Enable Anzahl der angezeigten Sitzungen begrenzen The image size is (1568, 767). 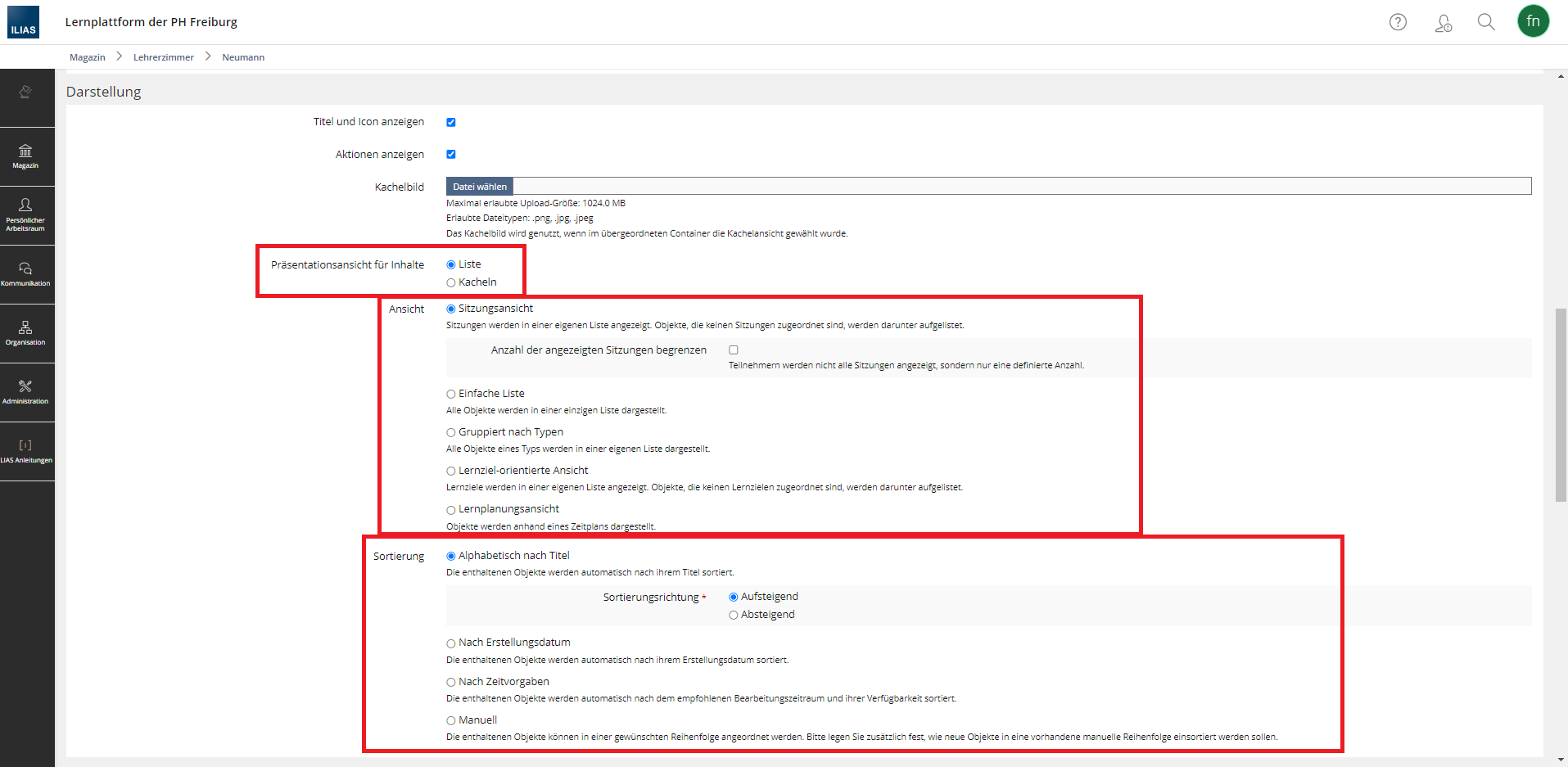[x=733, y=350]
